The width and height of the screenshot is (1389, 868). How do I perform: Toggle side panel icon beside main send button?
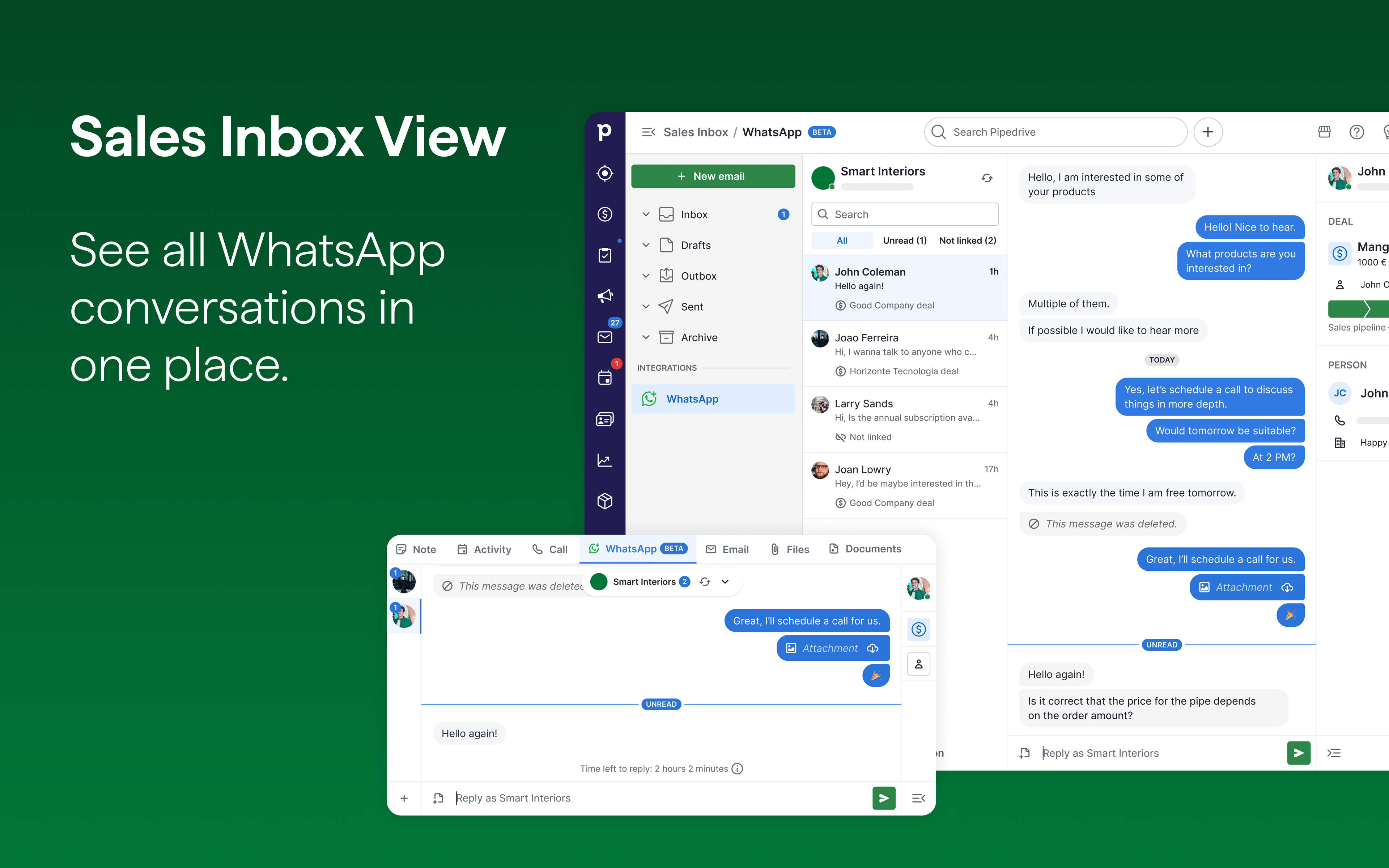coord(1334,753)
